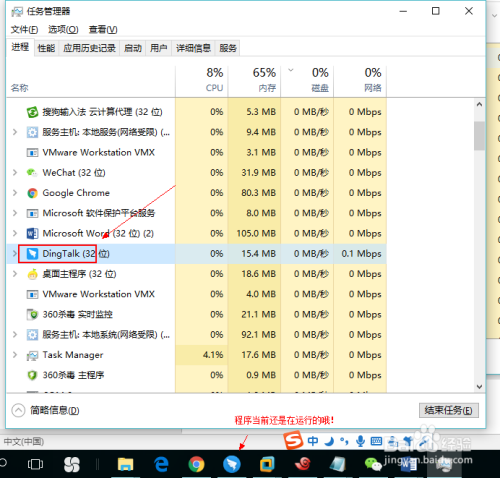Switch to the 服务 tab
This screenshot has width=500, height=478.
click(228, 49)
